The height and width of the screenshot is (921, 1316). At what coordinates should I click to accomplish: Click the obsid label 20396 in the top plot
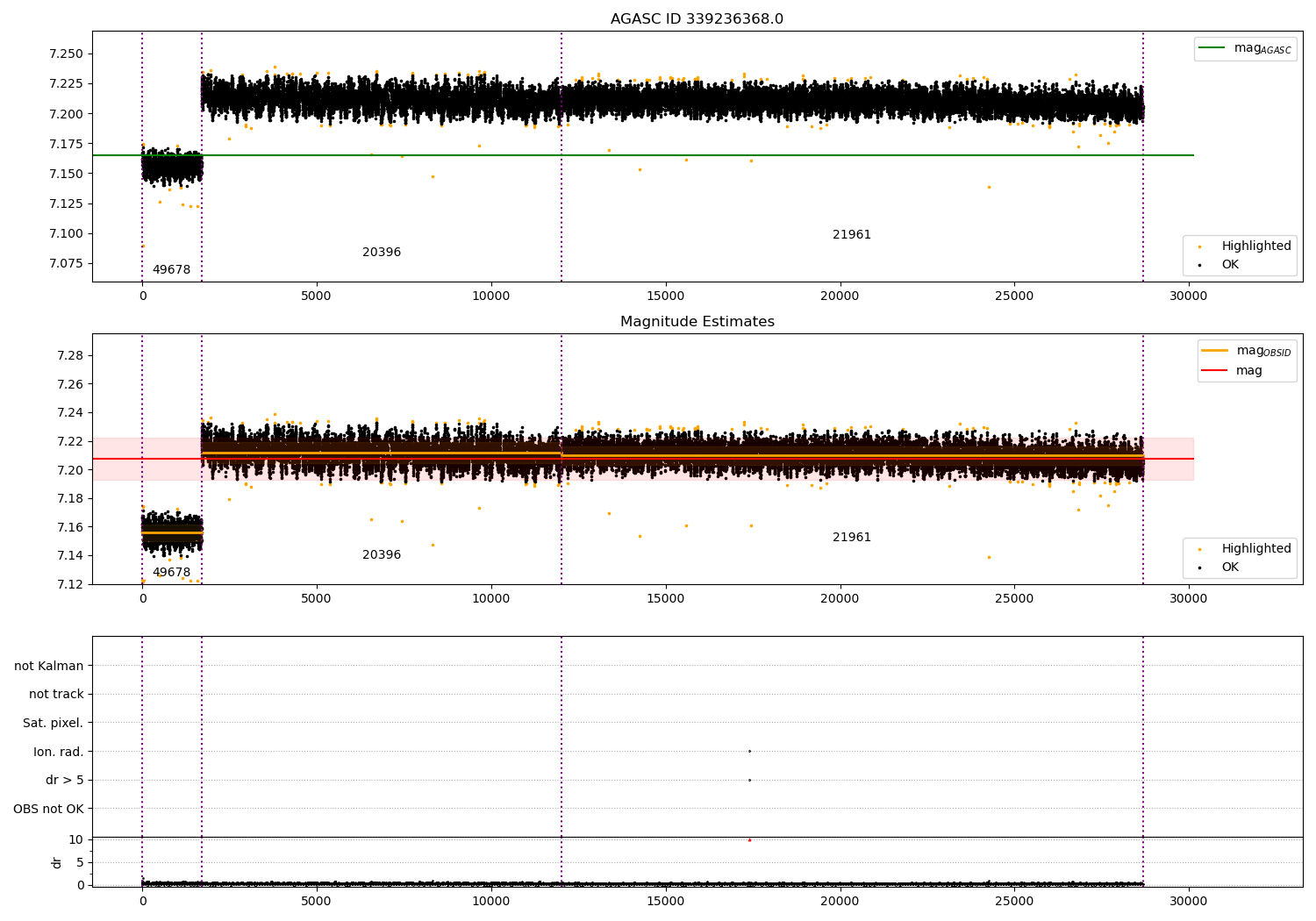pos(382,252)
